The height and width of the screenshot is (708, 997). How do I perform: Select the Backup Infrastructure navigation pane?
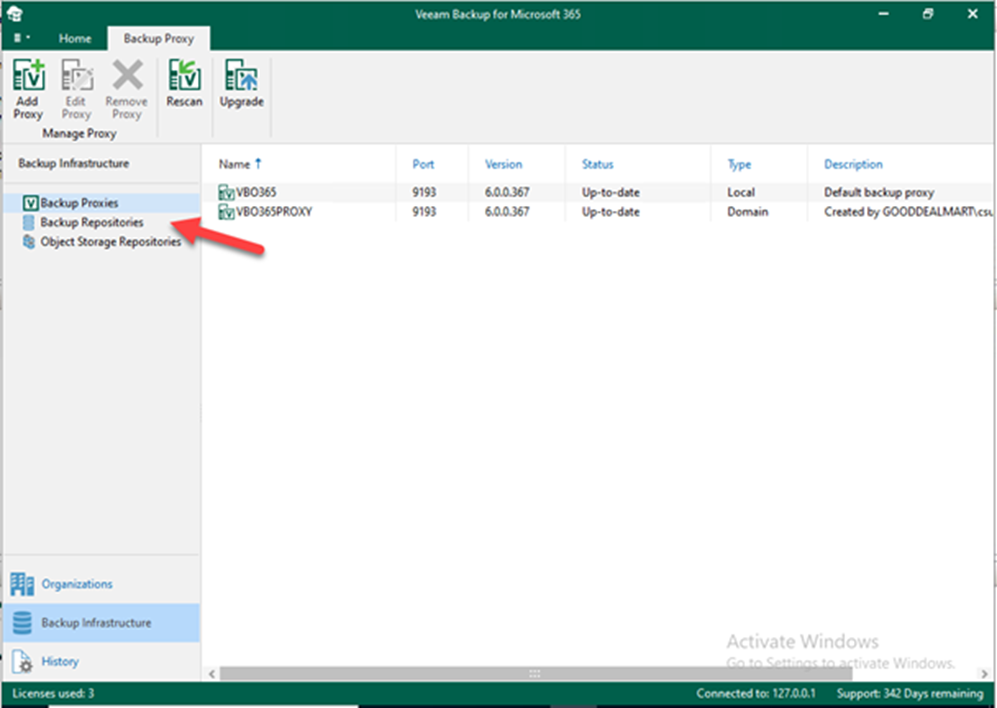(96, 623)
